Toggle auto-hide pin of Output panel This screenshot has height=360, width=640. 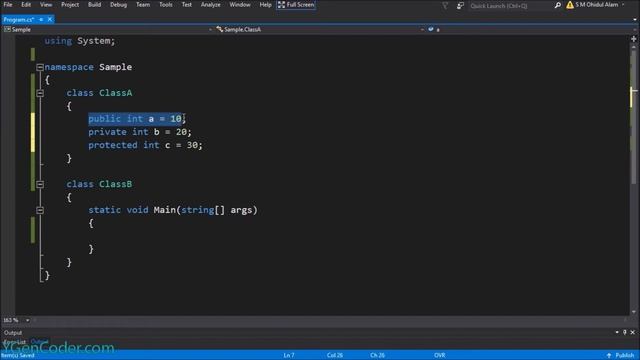pyautogui.click(x=624, y=332)
